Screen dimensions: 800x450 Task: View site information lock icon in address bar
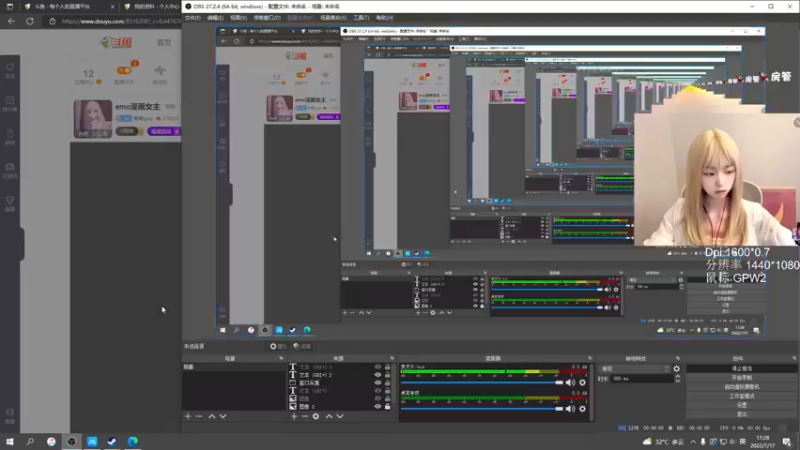coord(52,21)
